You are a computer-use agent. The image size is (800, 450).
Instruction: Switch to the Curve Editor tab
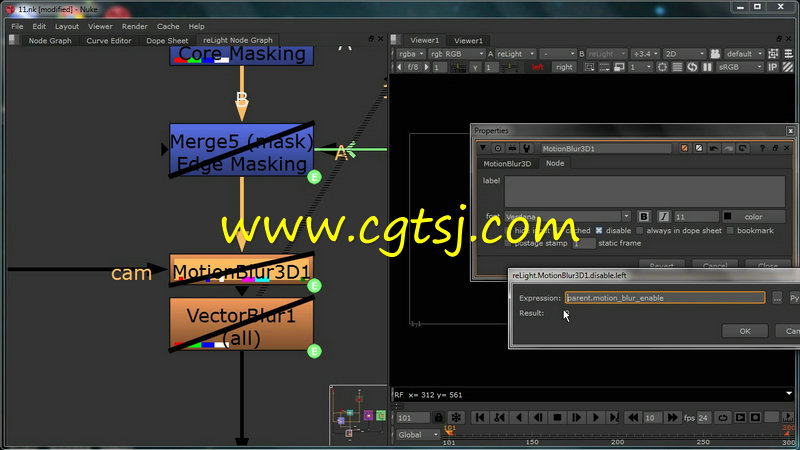(x=109, y=40)
